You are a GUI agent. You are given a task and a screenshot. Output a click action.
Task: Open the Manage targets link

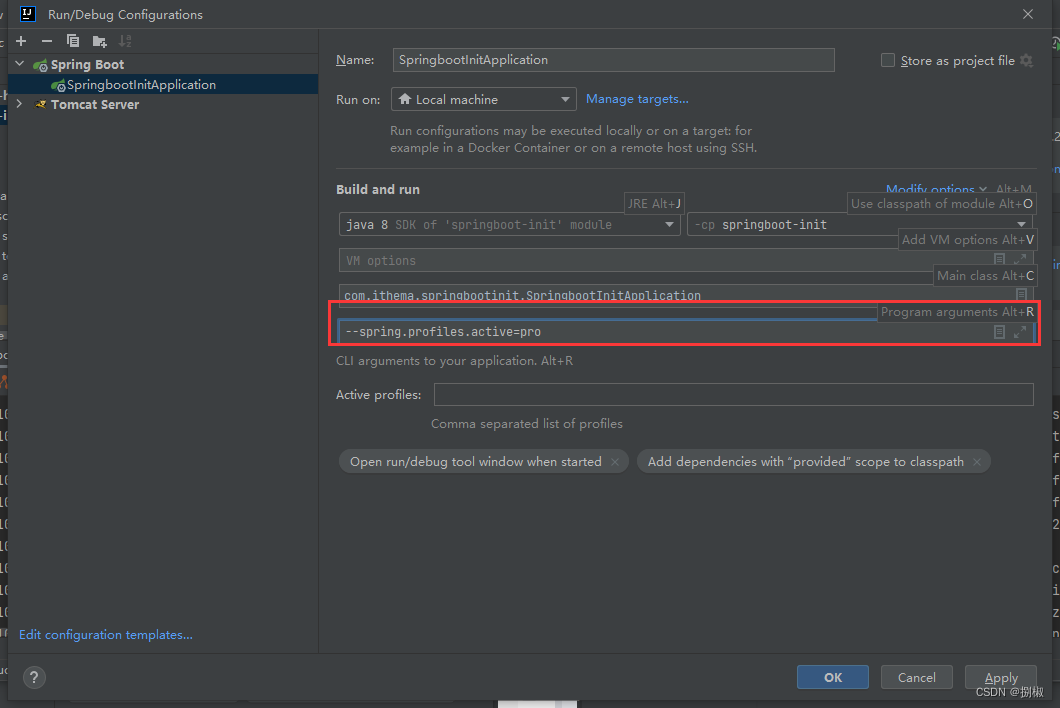637,99
